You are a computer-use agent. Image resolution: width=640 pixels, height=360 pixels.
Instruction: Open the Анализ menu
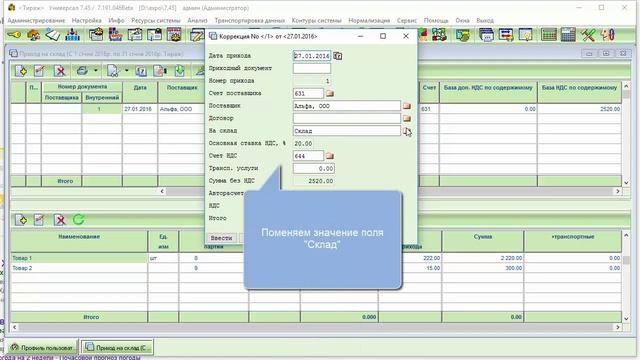point(198,20)
